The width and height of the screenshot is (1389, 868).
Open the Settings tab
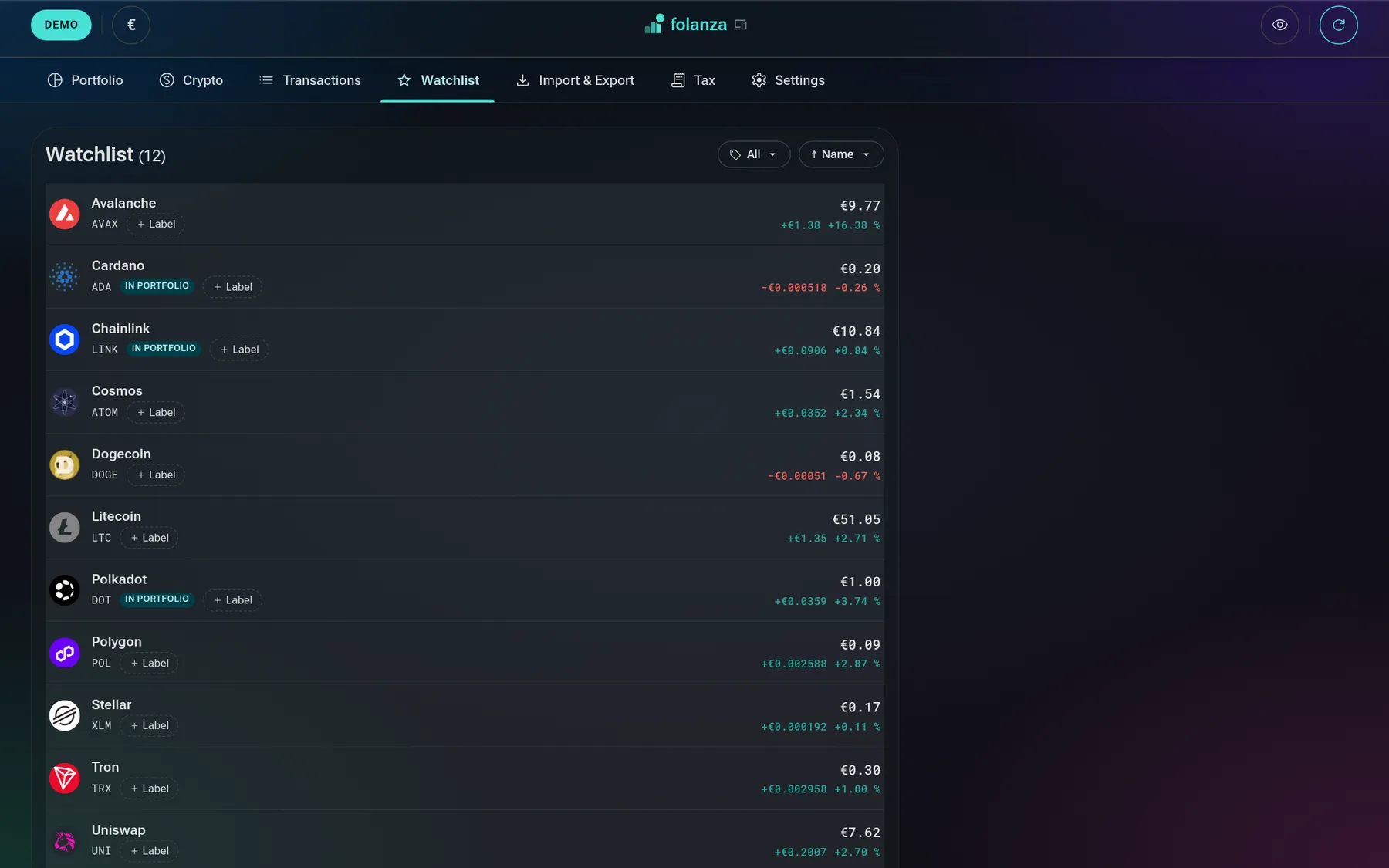point(788,80)
